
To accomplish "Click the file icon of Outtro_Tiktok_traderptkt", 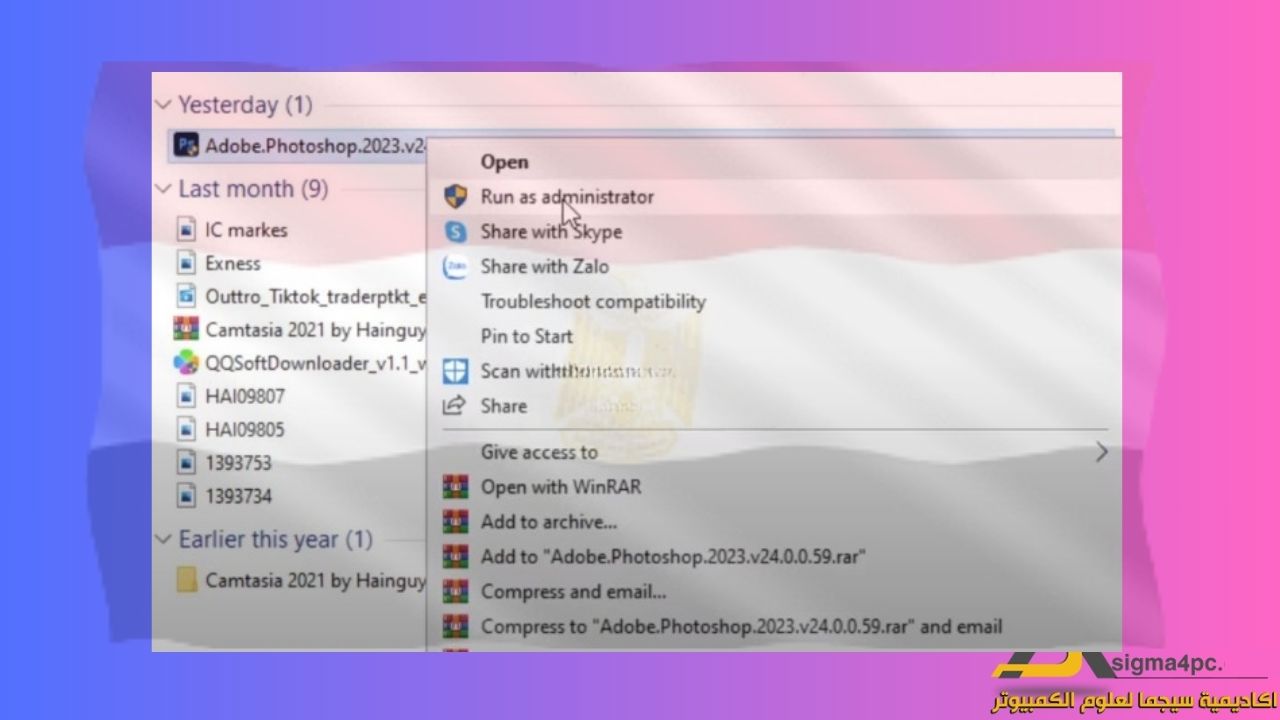I will pos(186,296).
